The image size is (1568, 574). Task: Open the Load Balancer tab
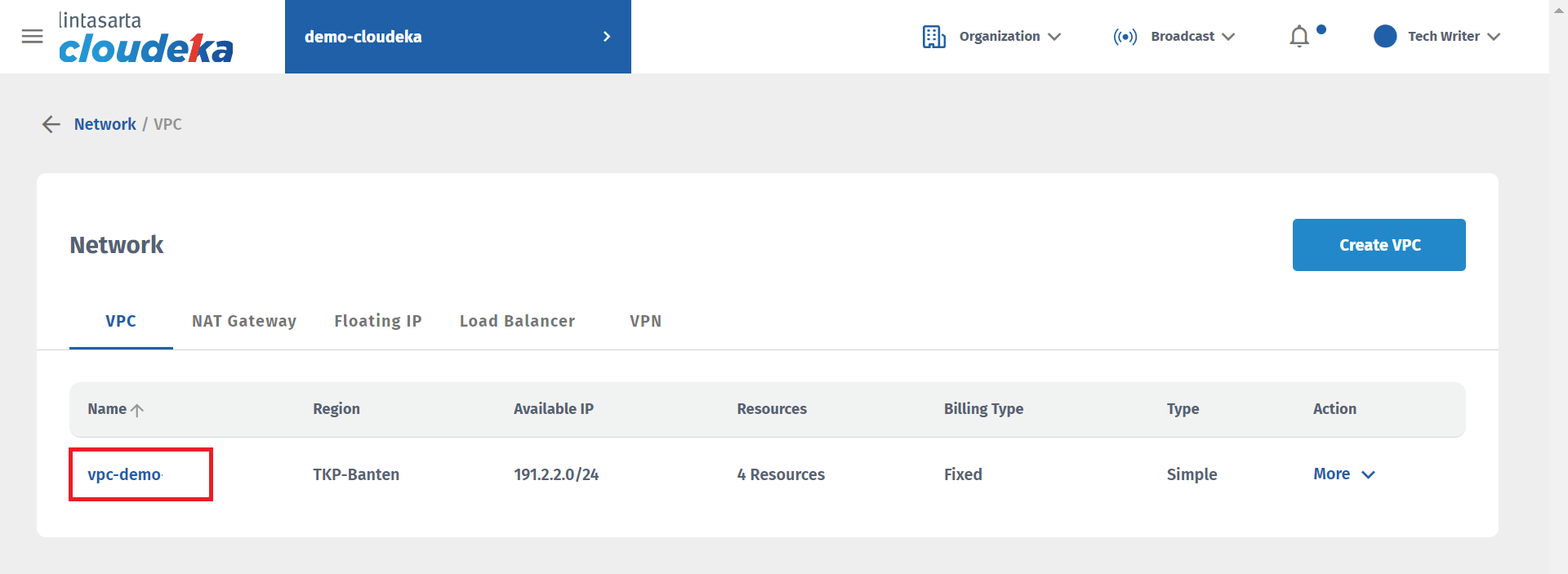[517, 321]
